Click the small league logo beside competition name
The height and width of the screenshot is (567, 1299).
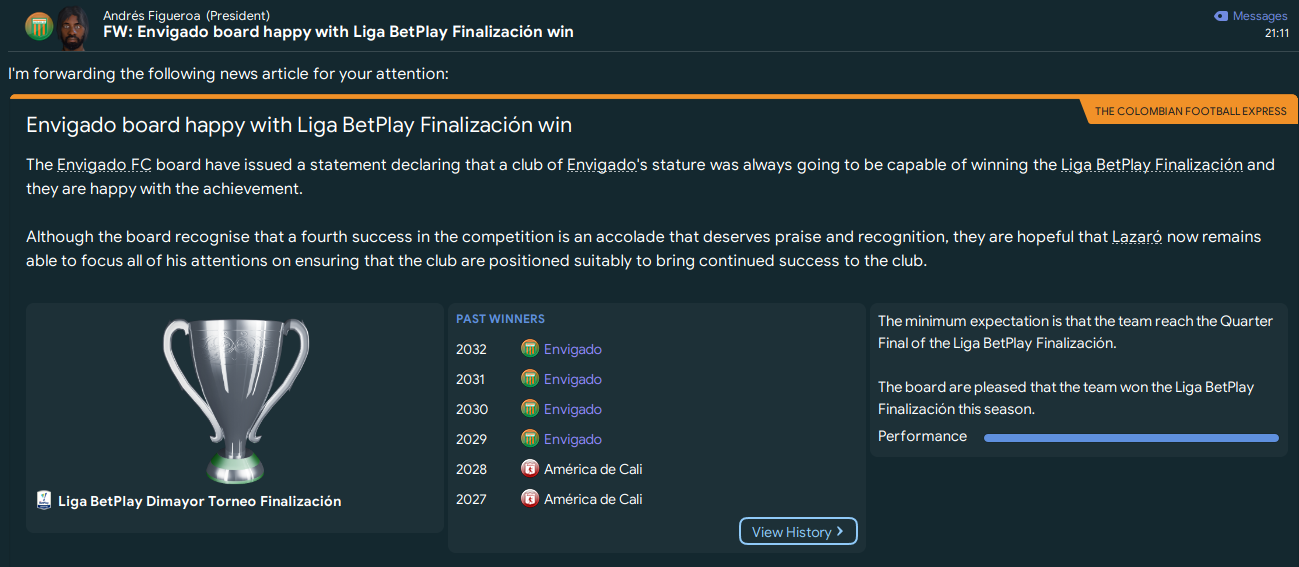[44, 501]
